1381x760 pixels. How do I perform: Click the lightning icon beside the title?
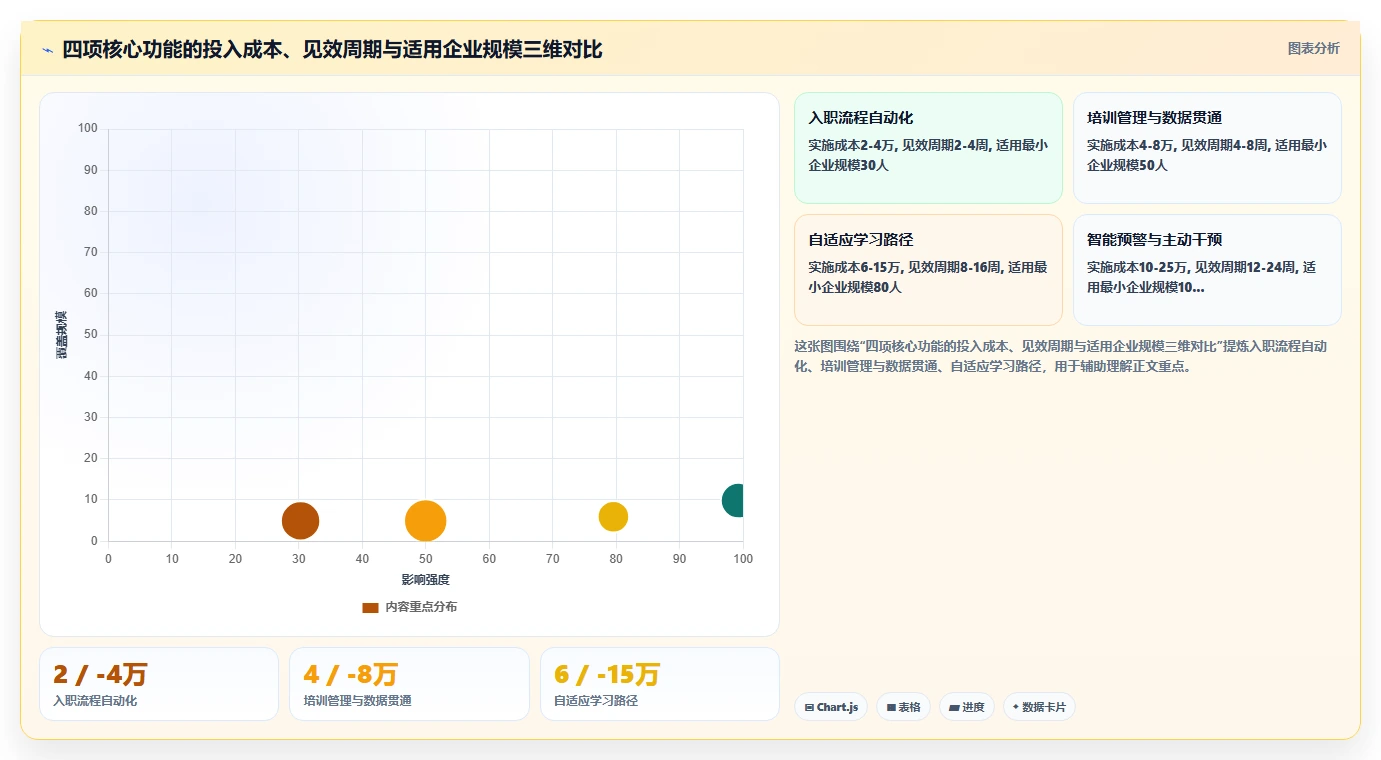click(47, 50)
